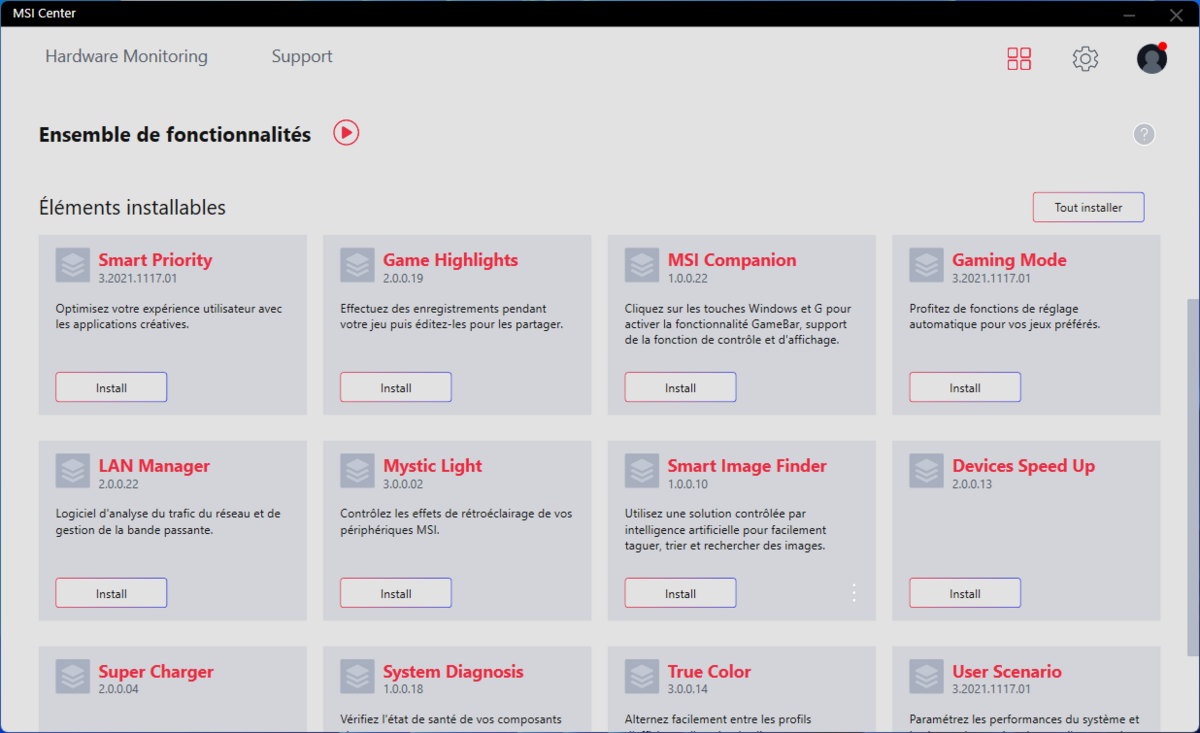Click version 2.0.0.22 under LAN Manager
This screenshot has width=1200, height=733.
pyautogui.click(x=119, y=485)
